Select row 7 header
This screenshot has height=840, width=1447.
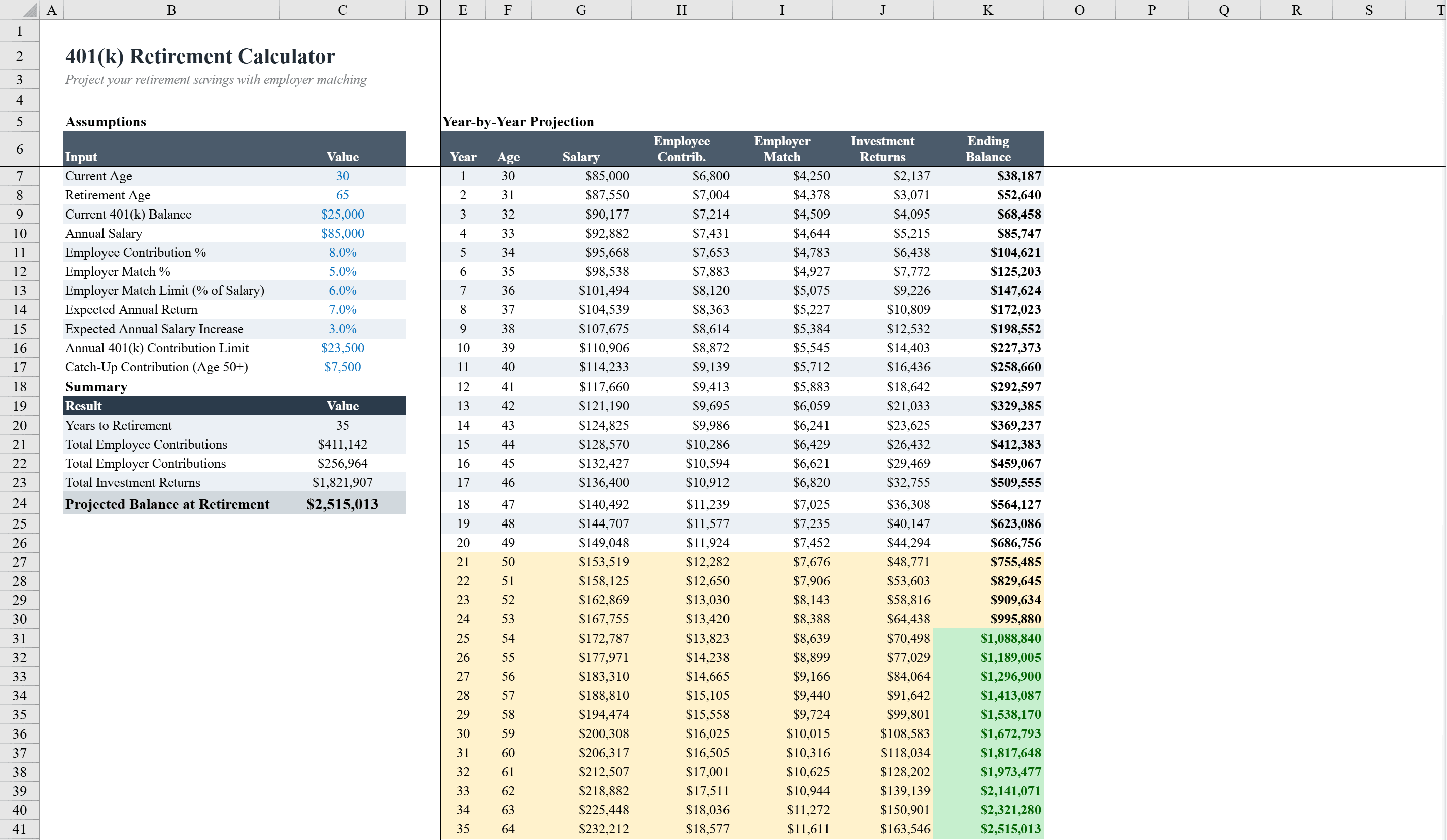[x=19, y=176]
